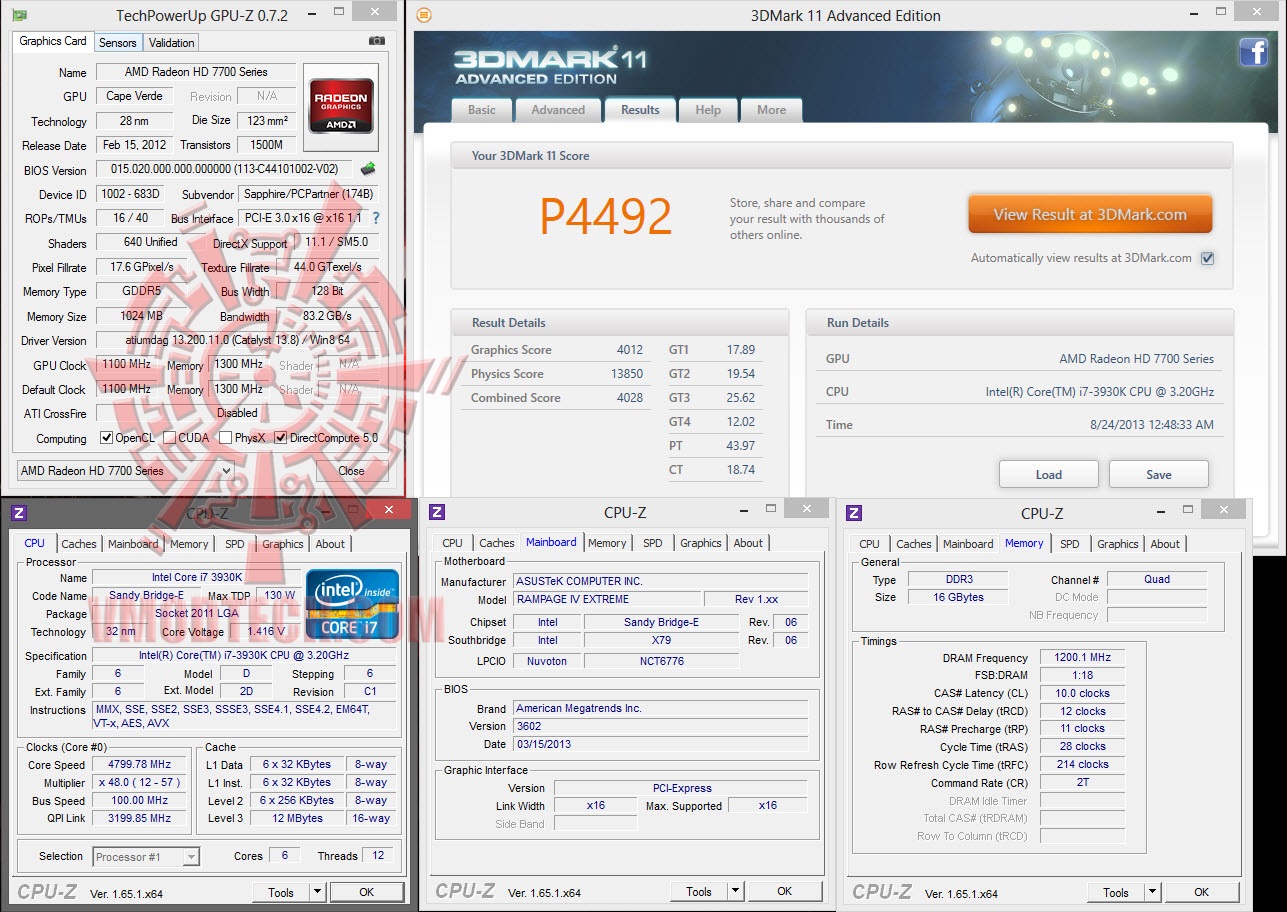The image size is (1287, 912).
Task: Click the Intel Core i7 logo in CPU-Z
Action: point(352,604)
